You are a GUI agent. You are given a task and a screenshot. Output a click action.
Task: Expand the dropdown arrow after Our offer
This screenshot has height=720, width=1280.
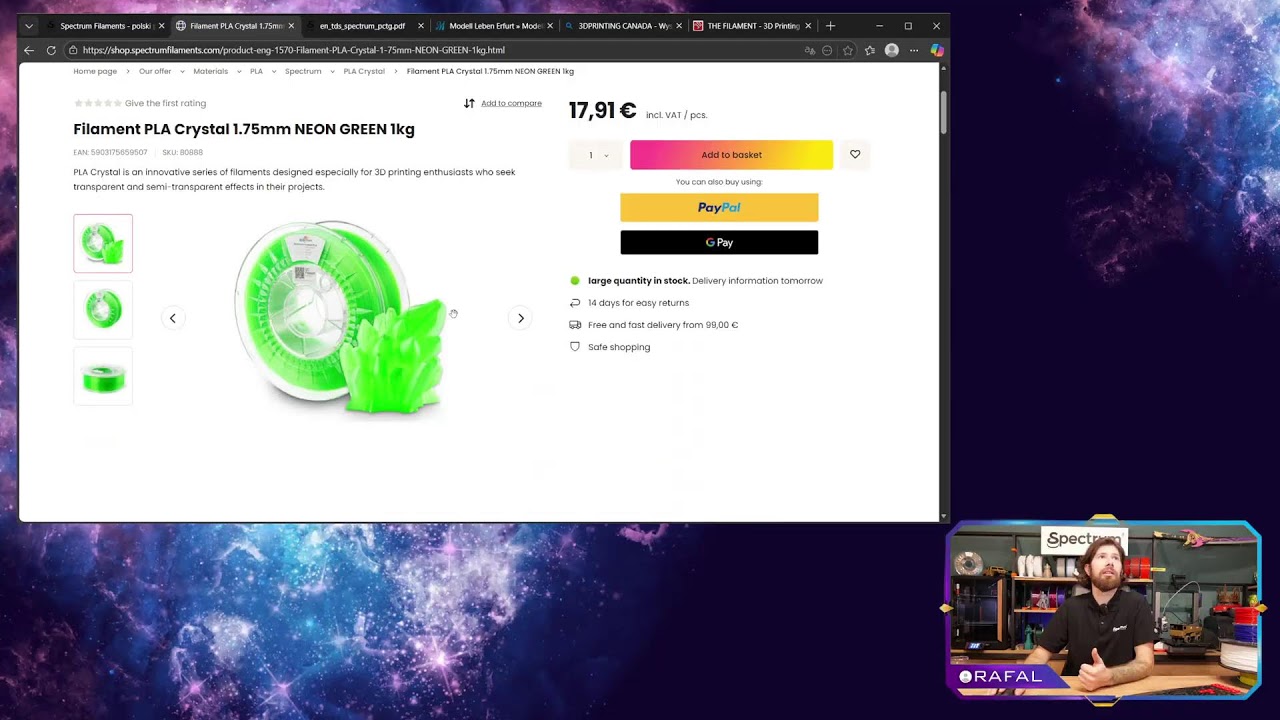182,71
